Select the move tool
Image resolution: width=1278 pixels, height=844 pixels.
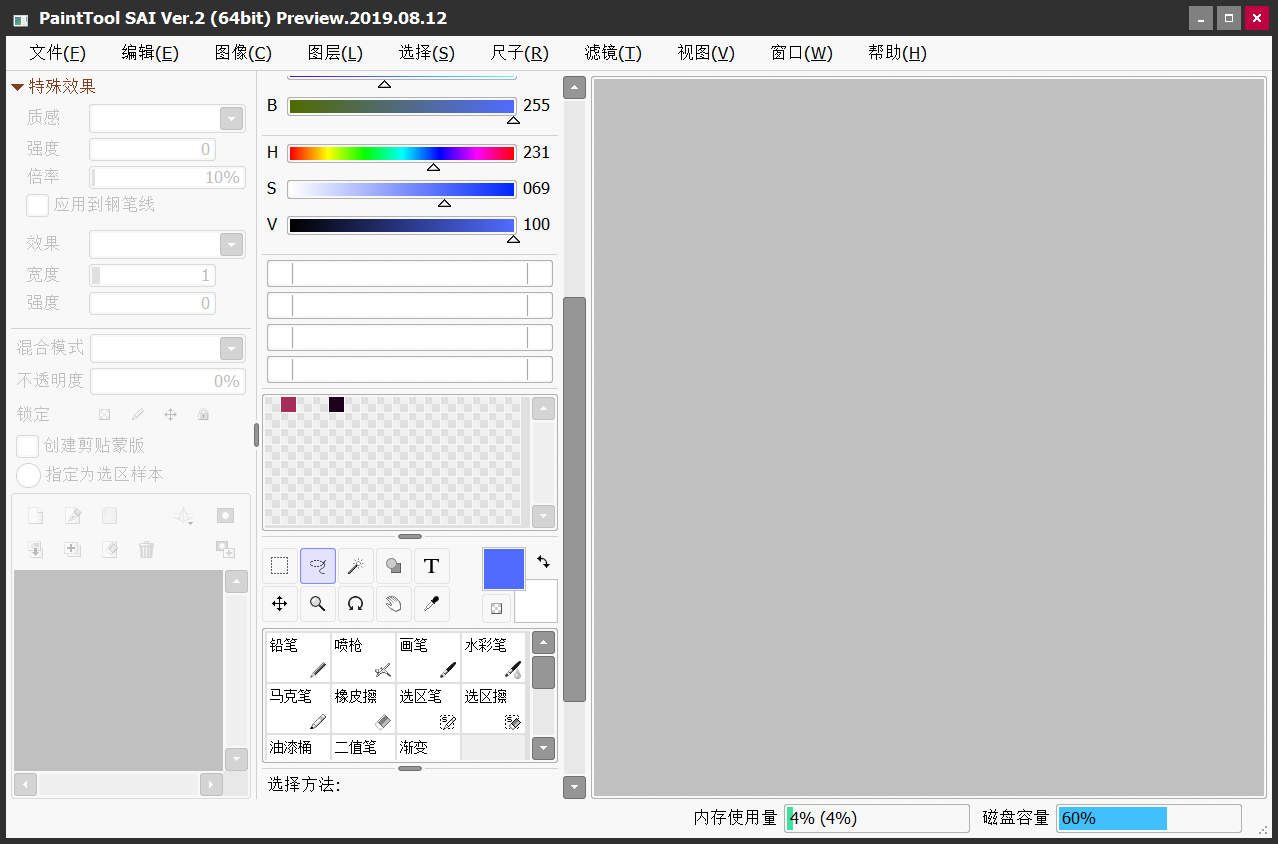click(280, 604)
